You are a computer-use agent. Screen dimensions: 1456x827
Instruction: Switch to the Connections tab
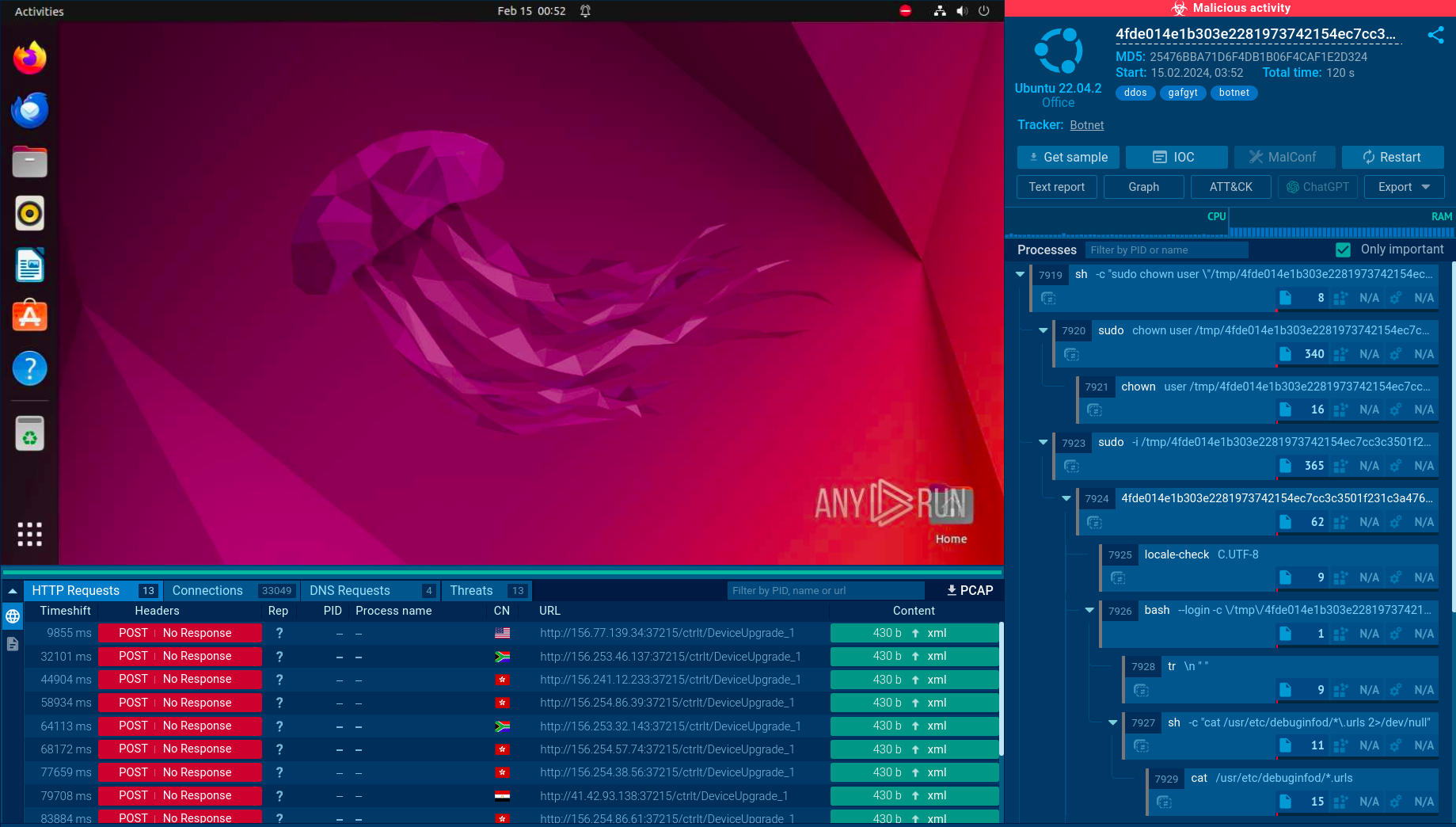point(207,590)
